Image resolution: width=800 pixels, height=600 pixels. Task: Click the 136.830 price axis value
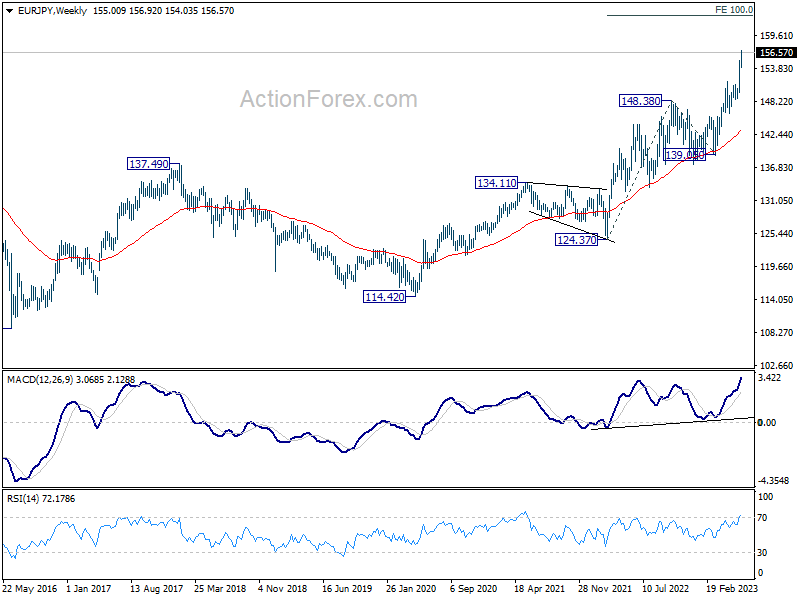777,167
